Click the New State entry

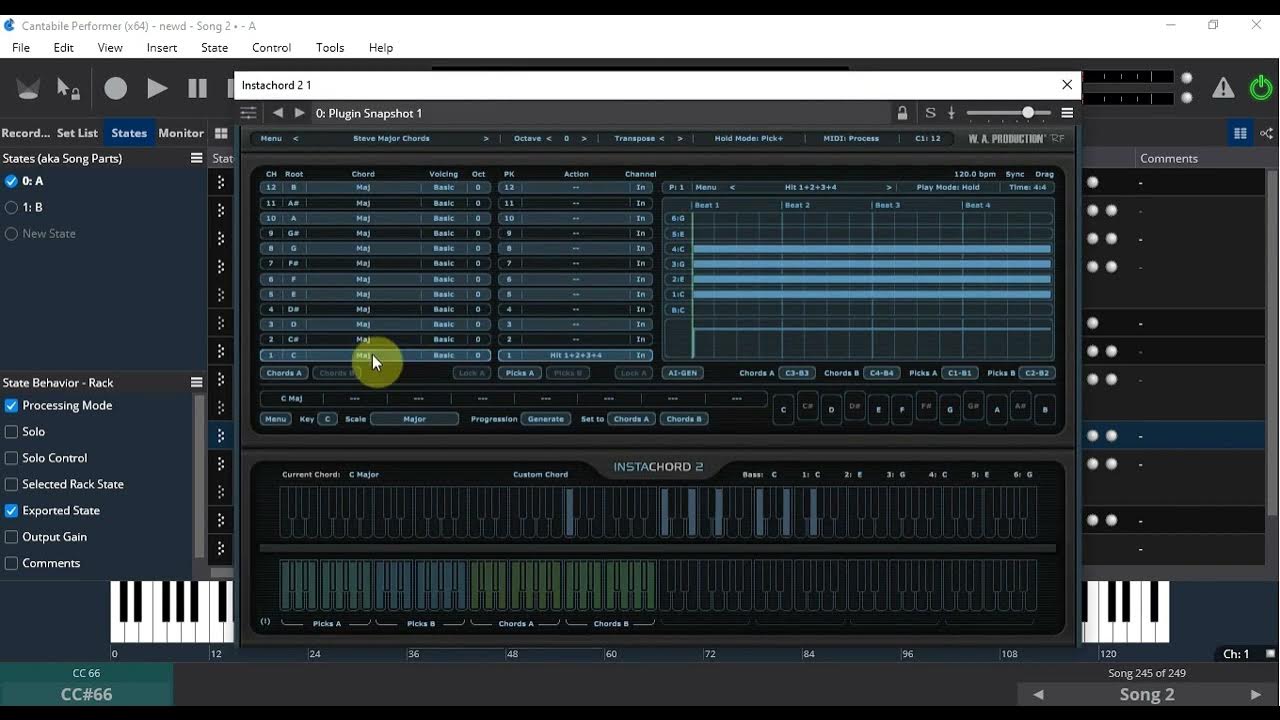49,233
